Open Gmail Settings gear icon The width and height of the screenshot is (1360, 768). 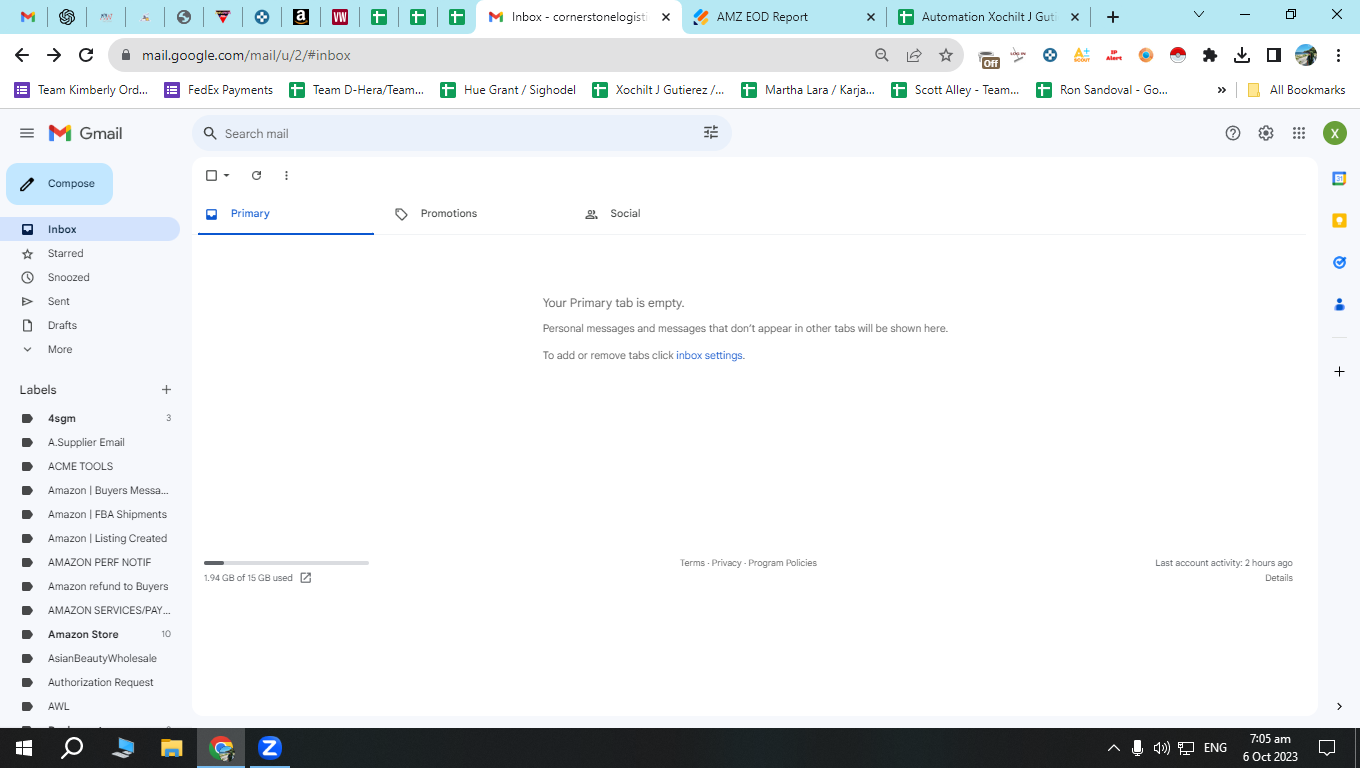pyautogui.click(x=1266, y=133)
